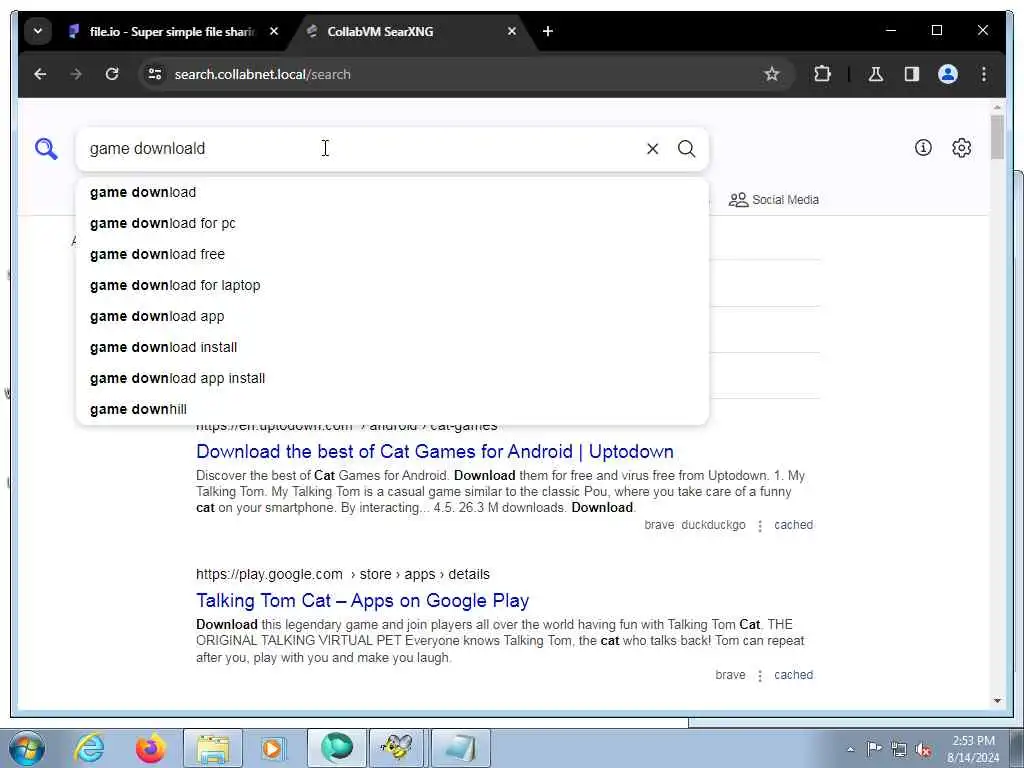Screen dimensions: 1024x768
Task: Open the About info icon
Action: tap(923, 148)
